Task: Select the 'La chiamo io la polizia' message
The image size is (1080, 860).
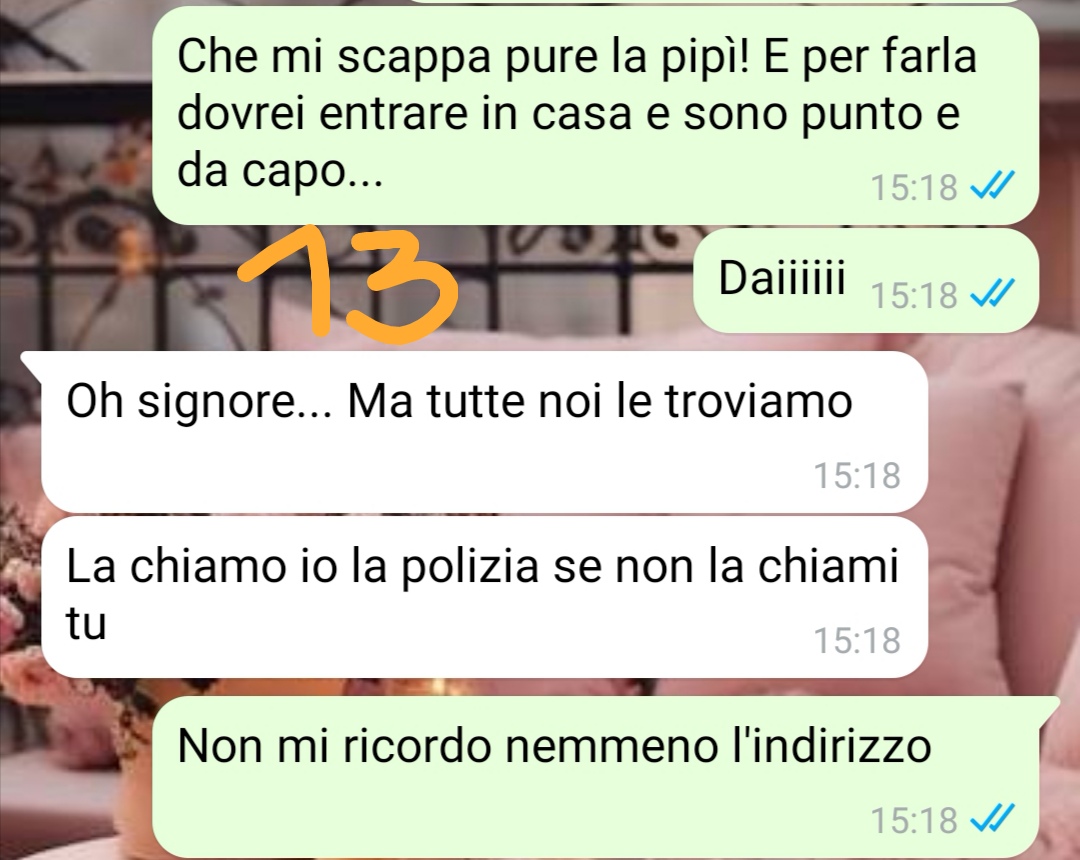Action: tap(484, 597)
